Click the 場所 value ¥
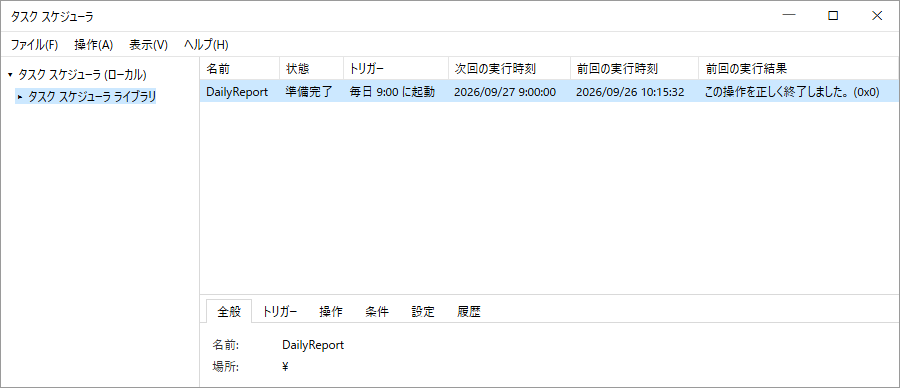This screenshot has height=388, width=900. click(x=285, y=367)
